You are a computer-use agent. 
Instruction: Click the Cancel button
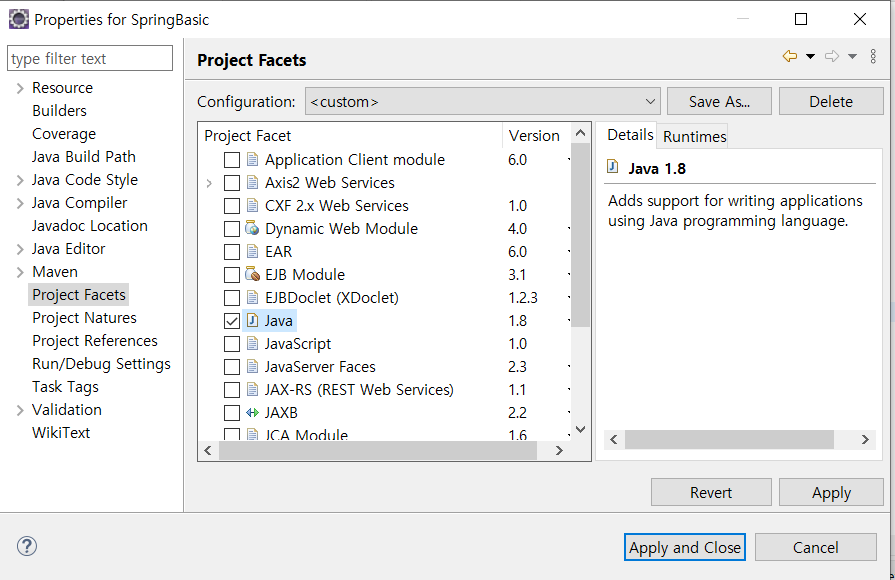coord(816,547)
